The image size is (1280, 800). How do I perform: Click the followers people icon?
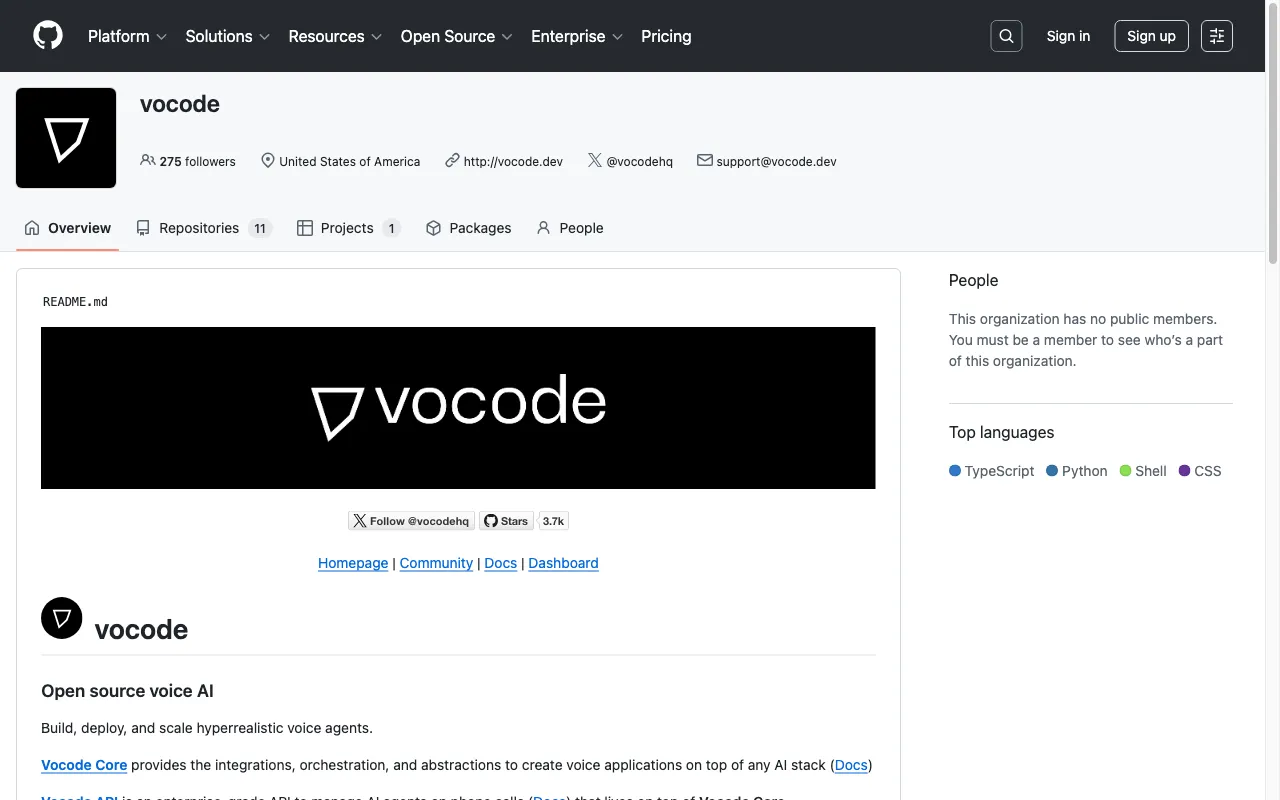click(x=148, y=160)
